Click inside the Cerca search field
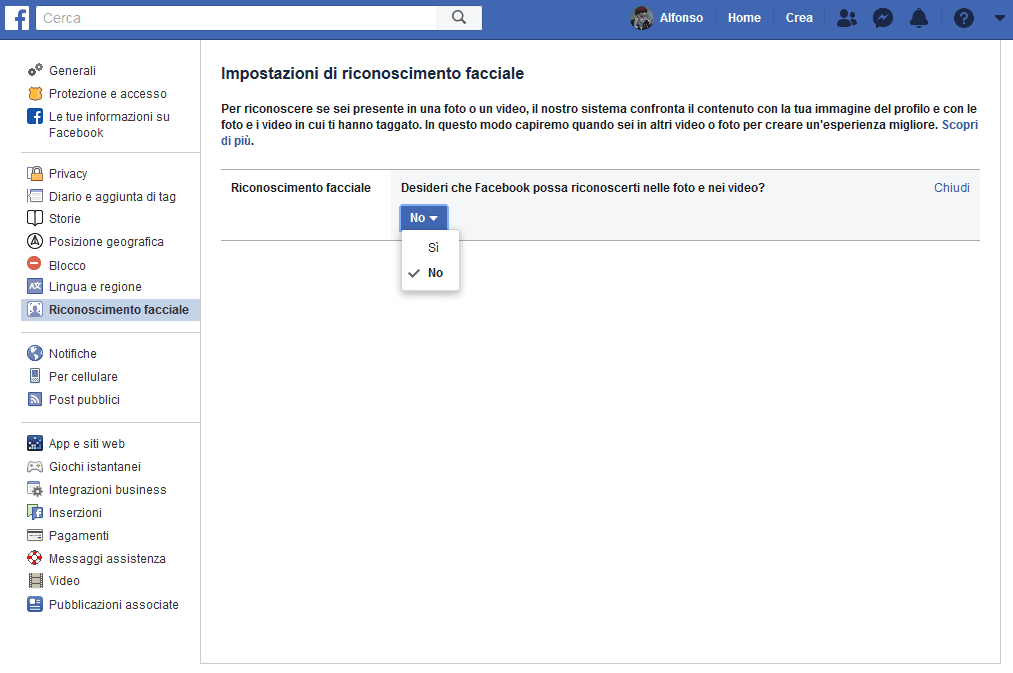This screenshot has height=673, width=1013. tap(236, 18)
